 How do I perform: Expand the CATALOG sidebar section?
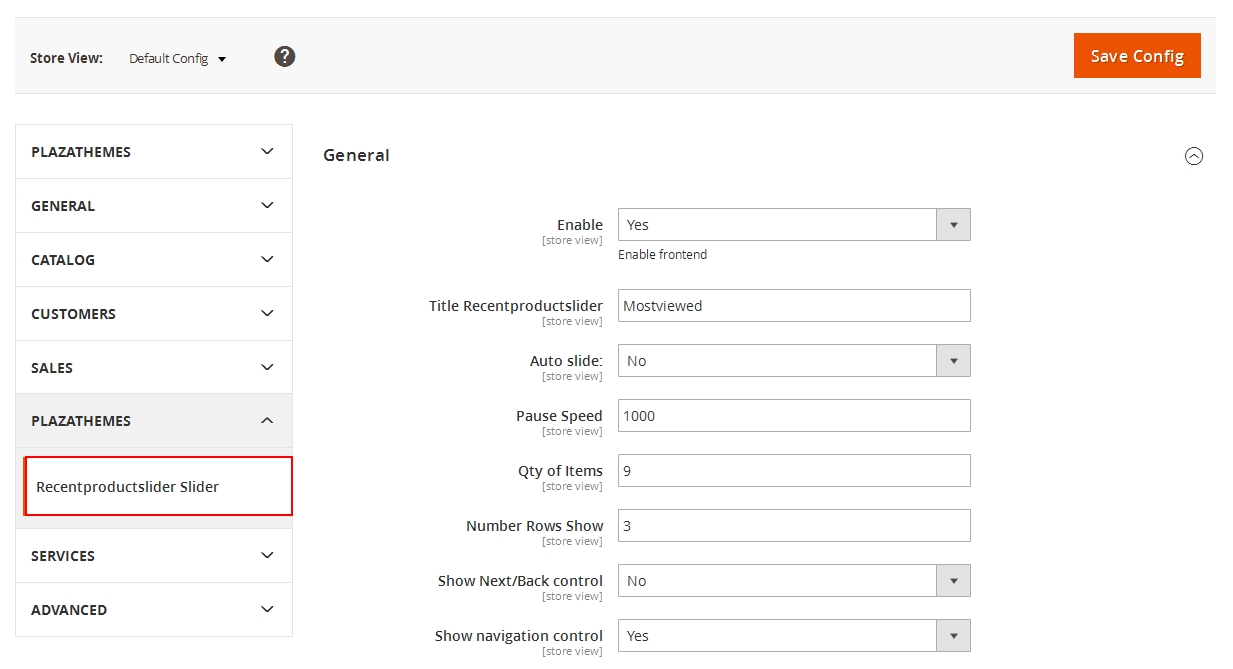(x=154, y=260)
